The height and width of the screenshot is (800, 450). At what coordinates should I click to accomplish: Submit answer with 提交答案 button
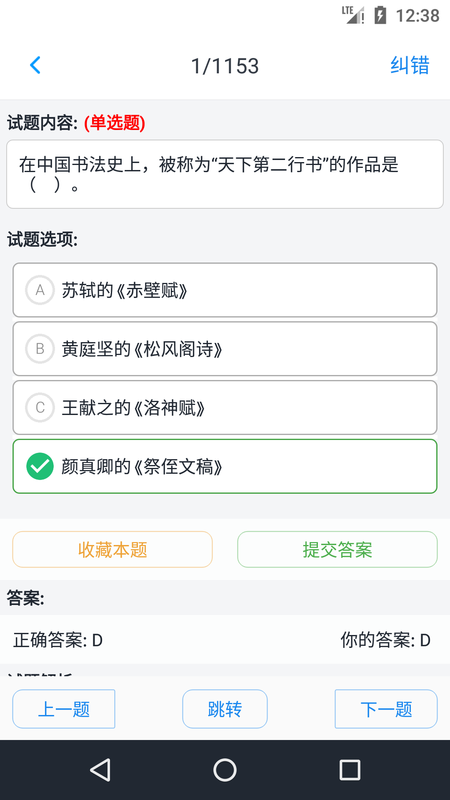pos(337,549)
